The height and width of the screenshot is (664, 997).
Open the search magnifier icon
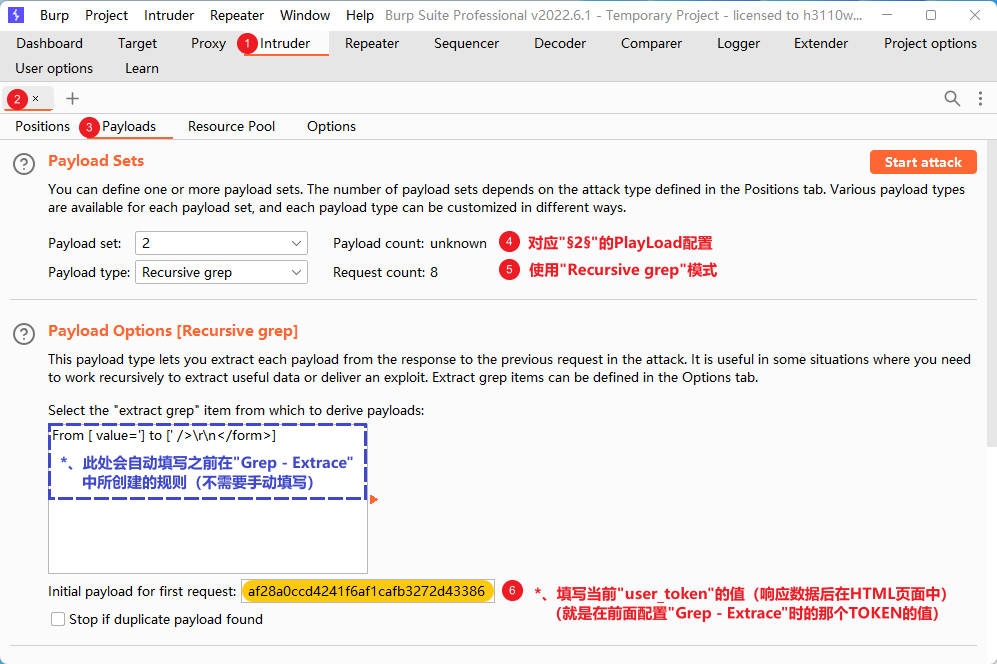952,99
